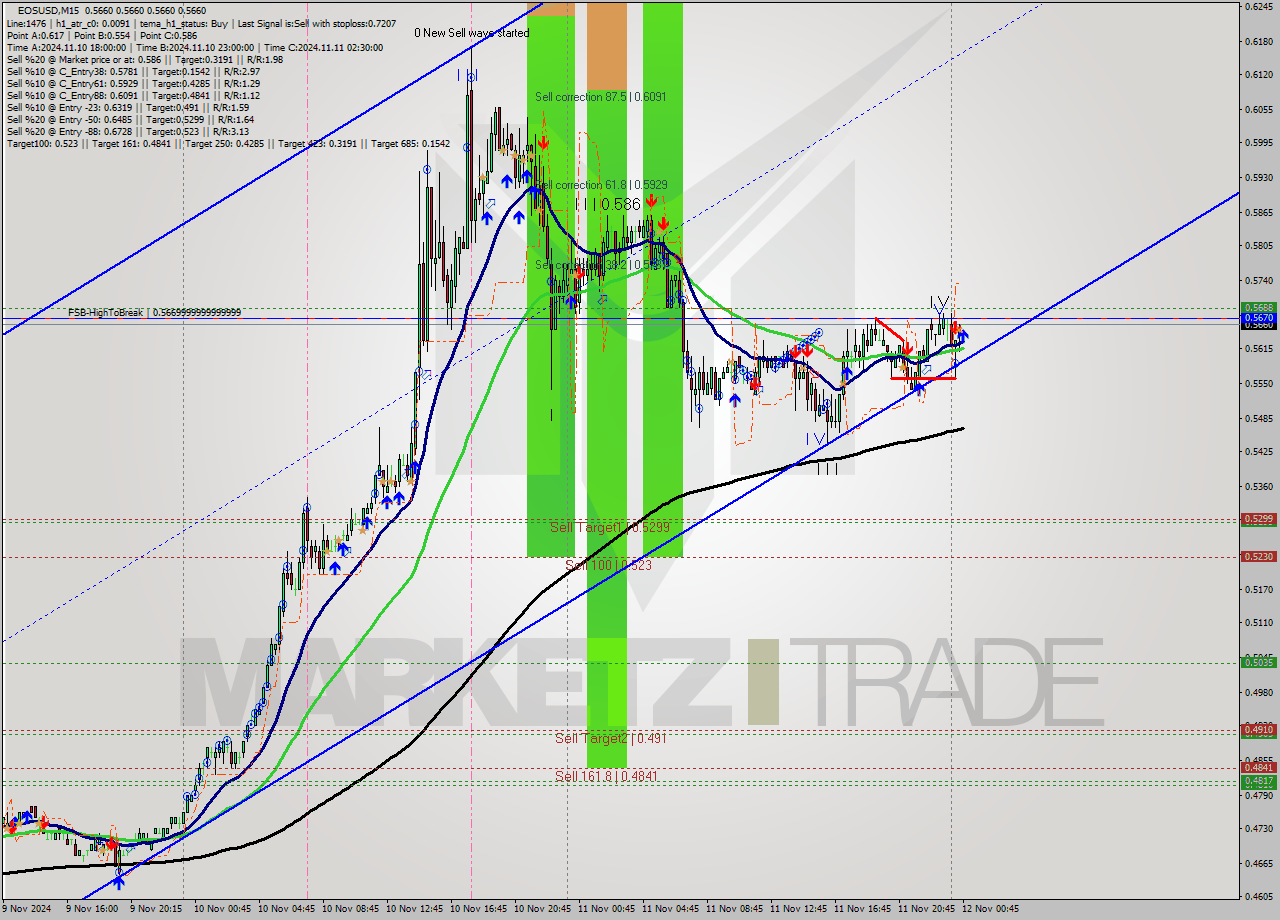Screen dimensions: 1280x920
Task: Click the 'Sell Target2 | 0.491' label
Action: (x=611, y=738)
